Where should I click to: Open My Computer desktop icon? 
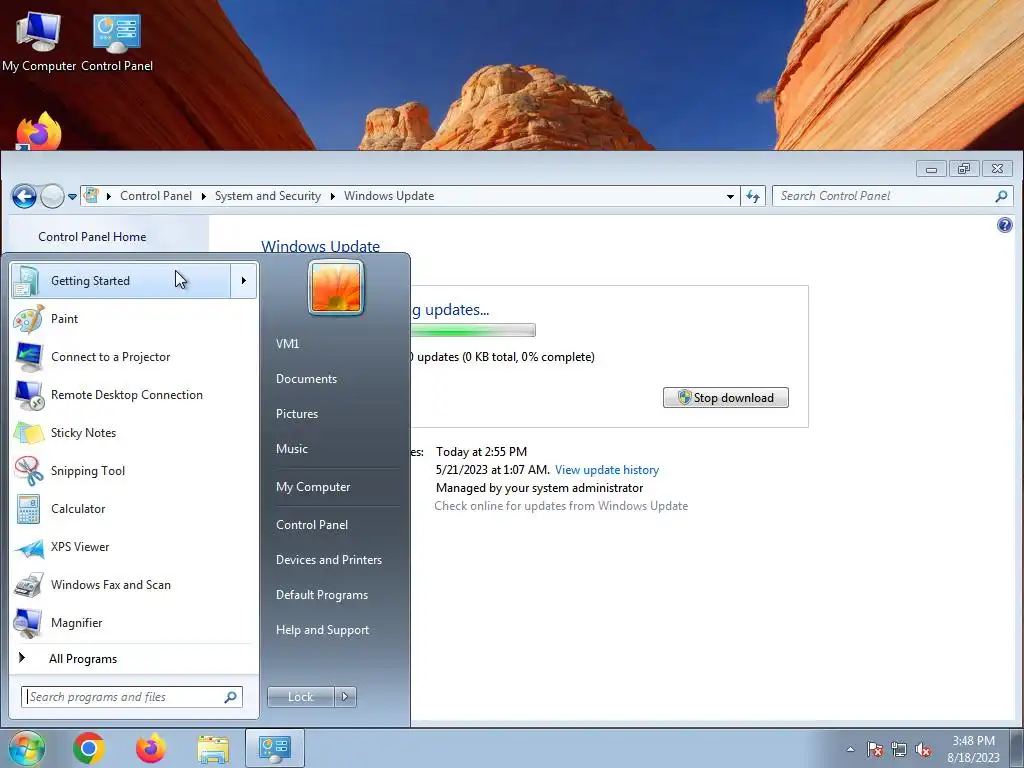[x=39, y=40]
